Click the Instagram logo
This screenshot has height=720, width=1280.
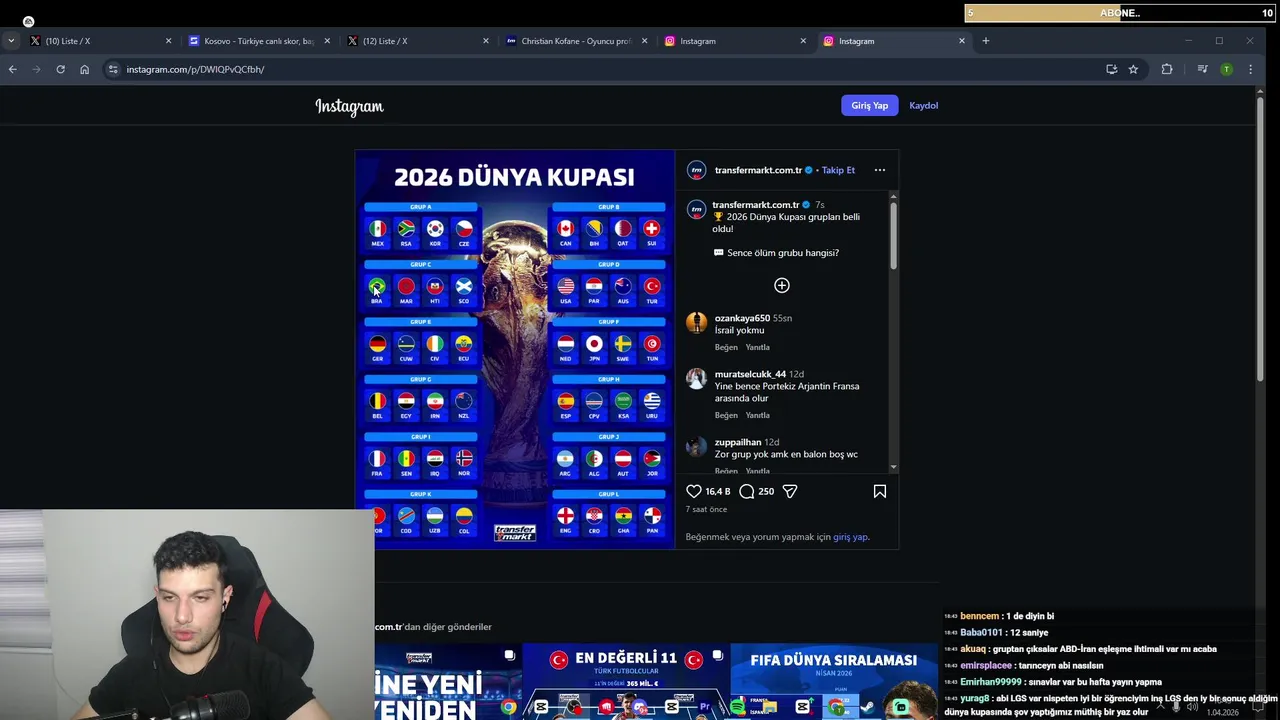point(349,106)
